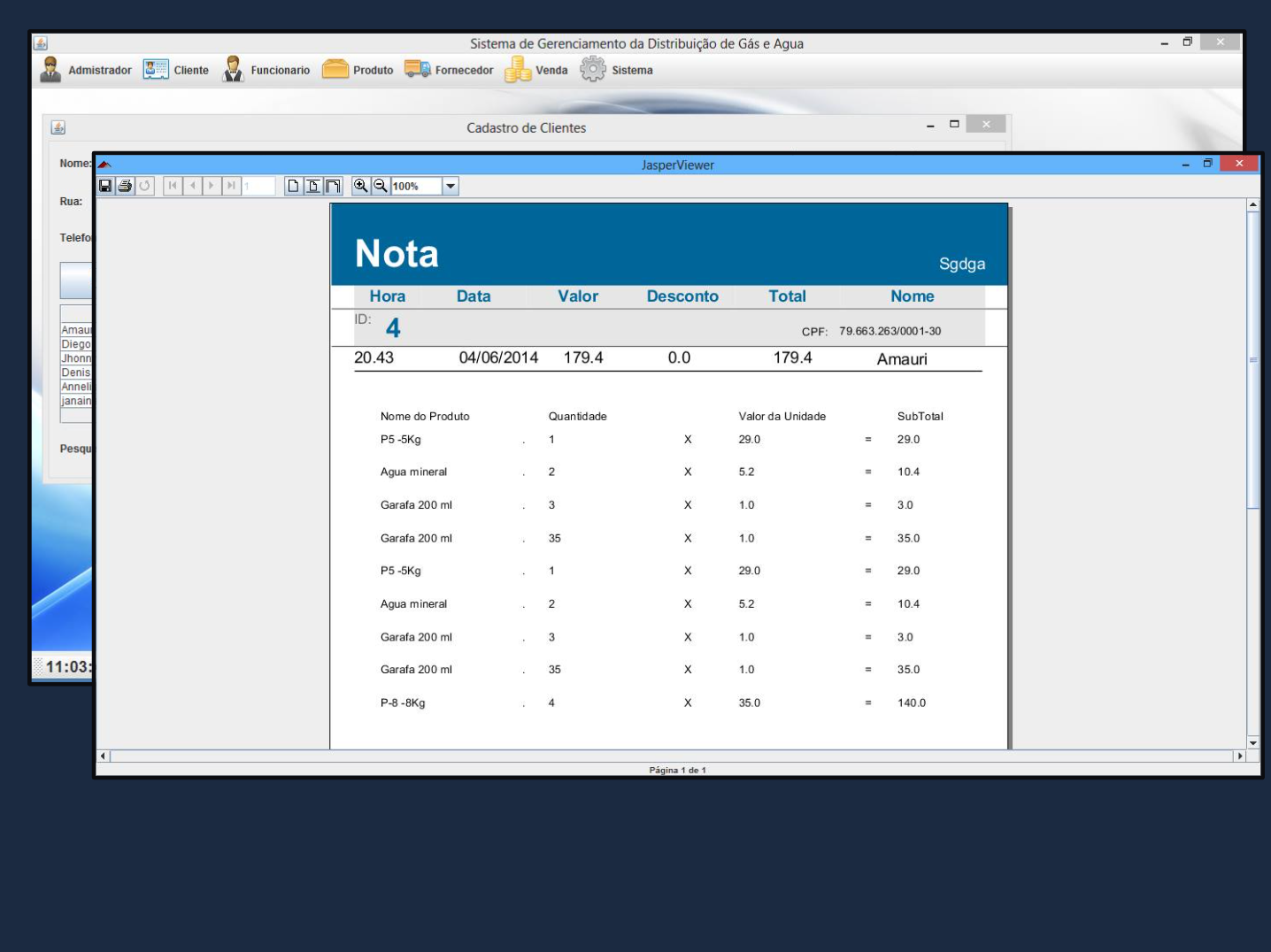This screenshot has height=952, width=1271.
Task: Open the zoom percentage dropdown arrow
Action: click(451, 186)
